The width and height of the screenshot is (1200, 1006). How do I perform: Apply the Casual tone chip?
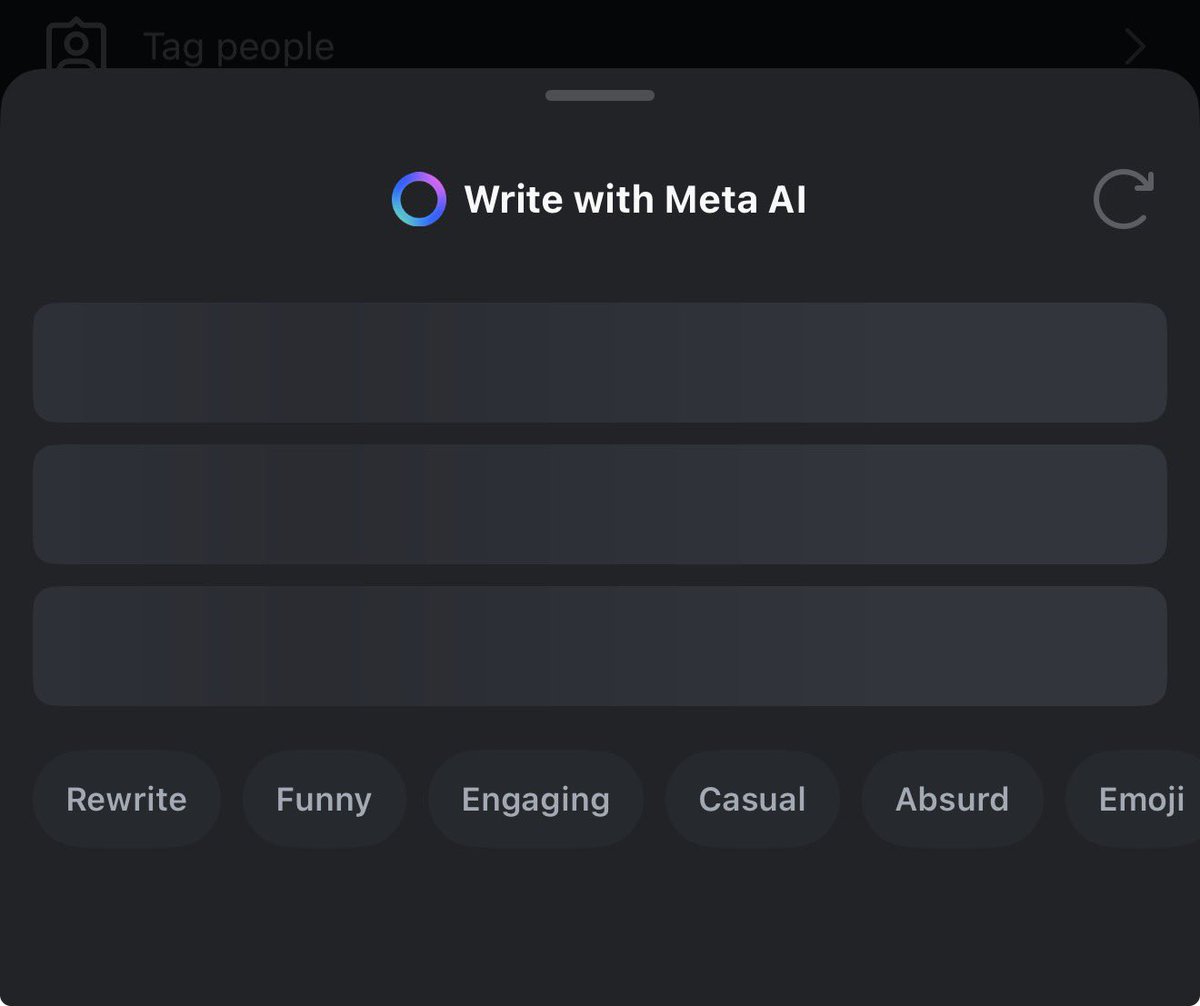pyautogui.click(x=752, y=800)
